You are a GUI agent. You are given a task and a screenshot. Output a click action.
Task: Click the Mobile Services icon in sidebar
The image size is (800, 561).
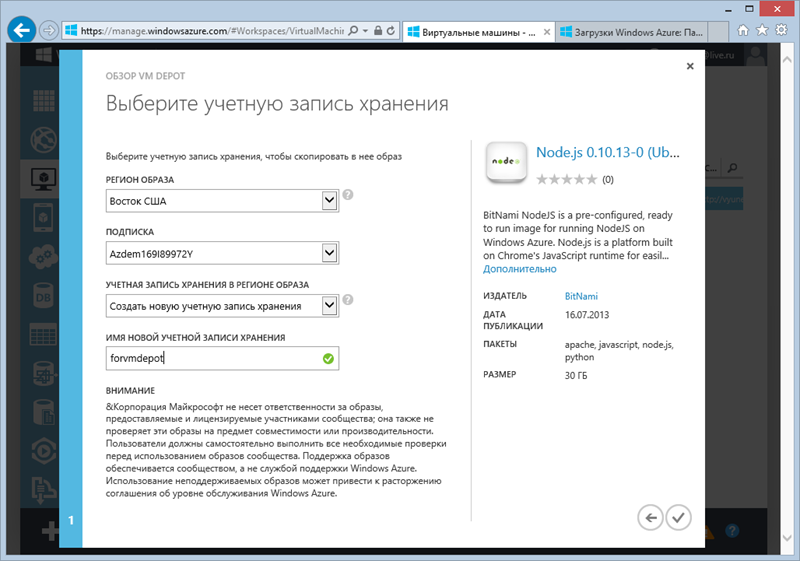pos(43,218)
